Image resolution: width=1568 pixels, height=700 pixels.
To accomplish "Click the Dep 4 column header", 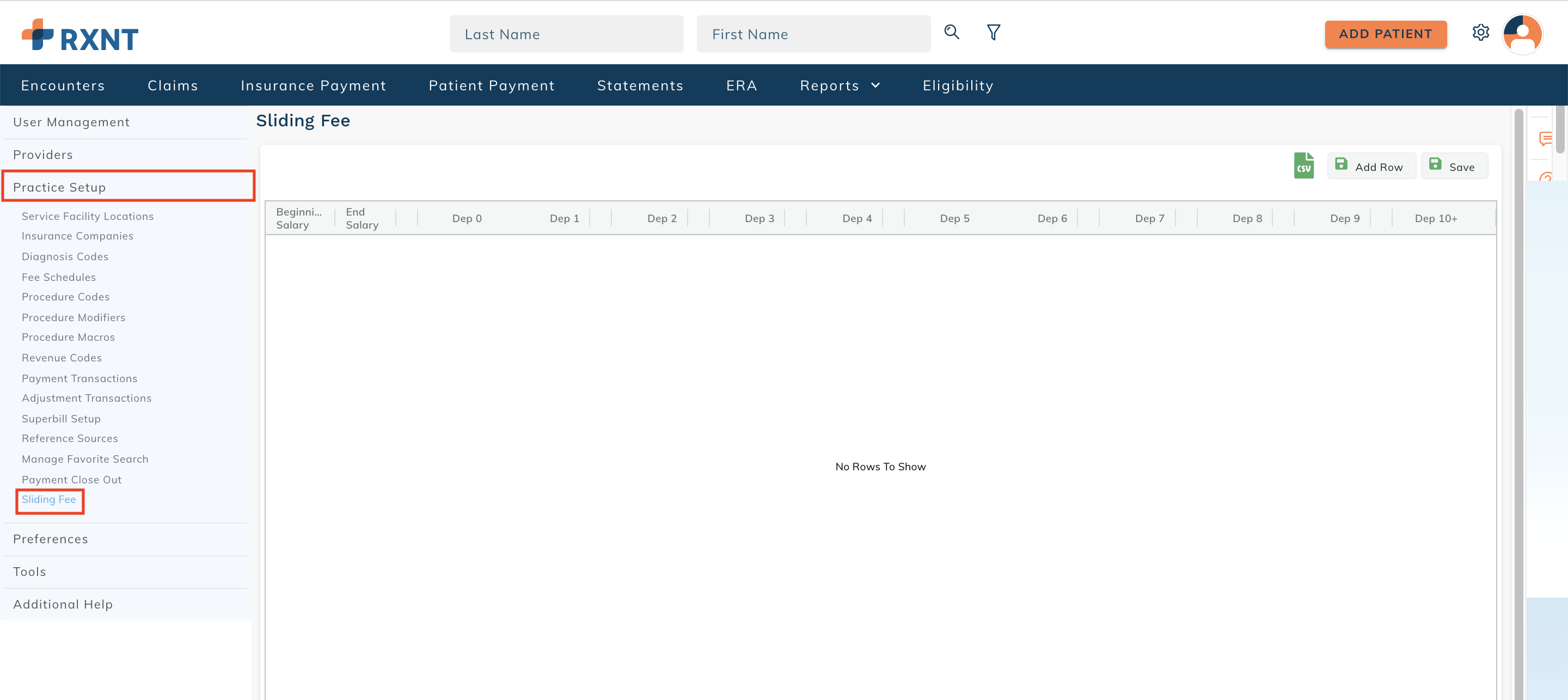I will click(856, 218).
